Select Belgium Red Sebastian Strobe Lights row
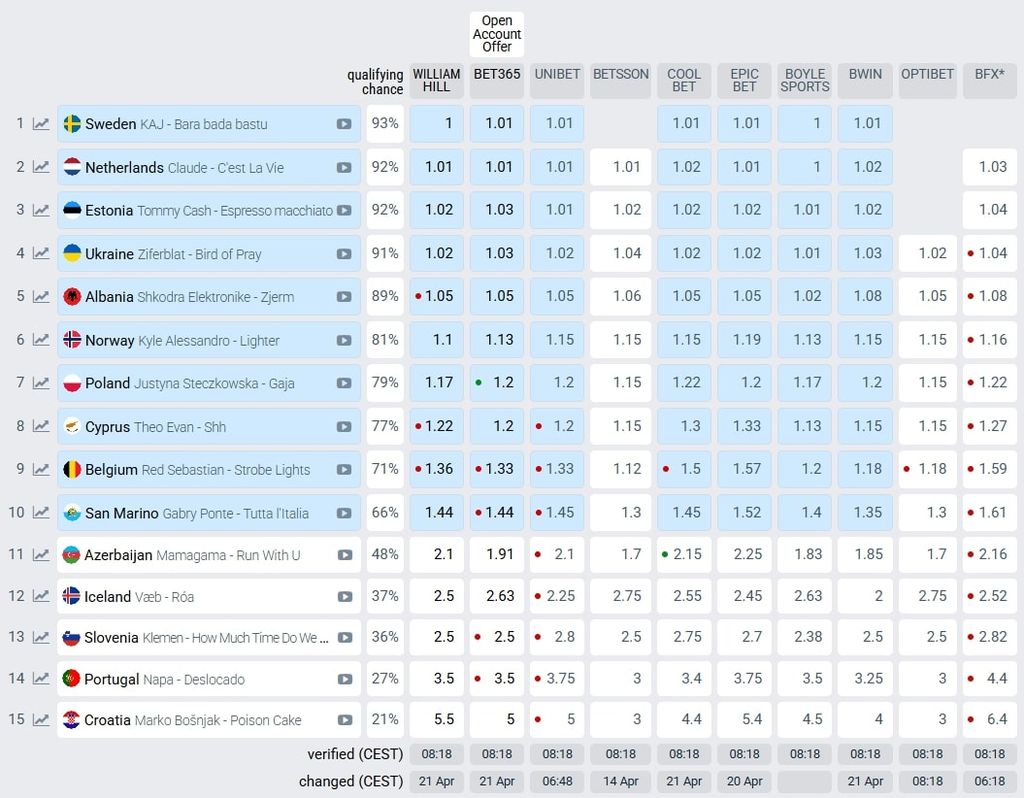The width and height of the screenshot is (1024, 798). [209, 470]
